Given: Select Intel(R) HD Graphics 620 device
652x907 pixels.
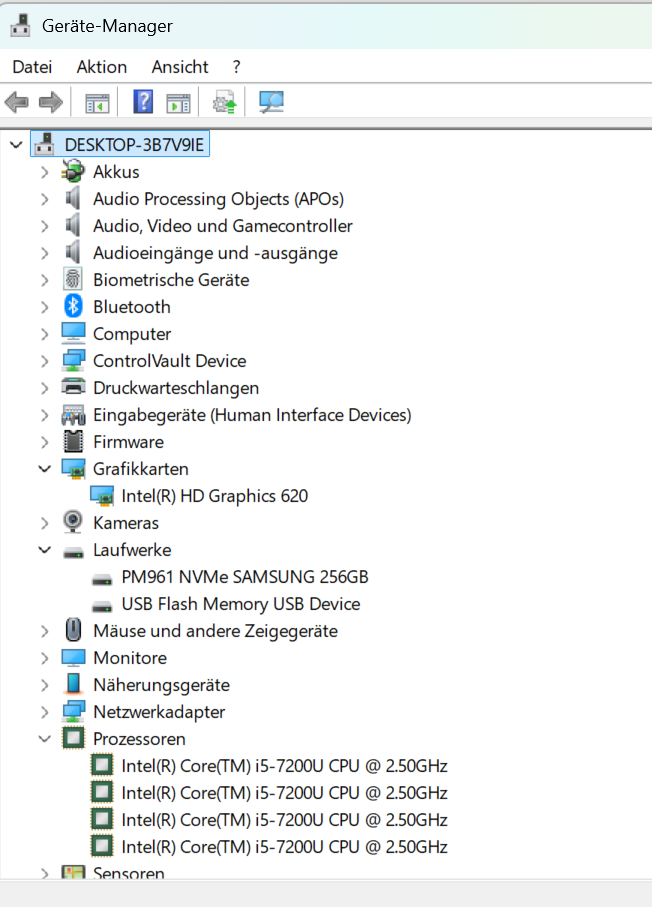Looking at the screenshot, I should point(215,496).
